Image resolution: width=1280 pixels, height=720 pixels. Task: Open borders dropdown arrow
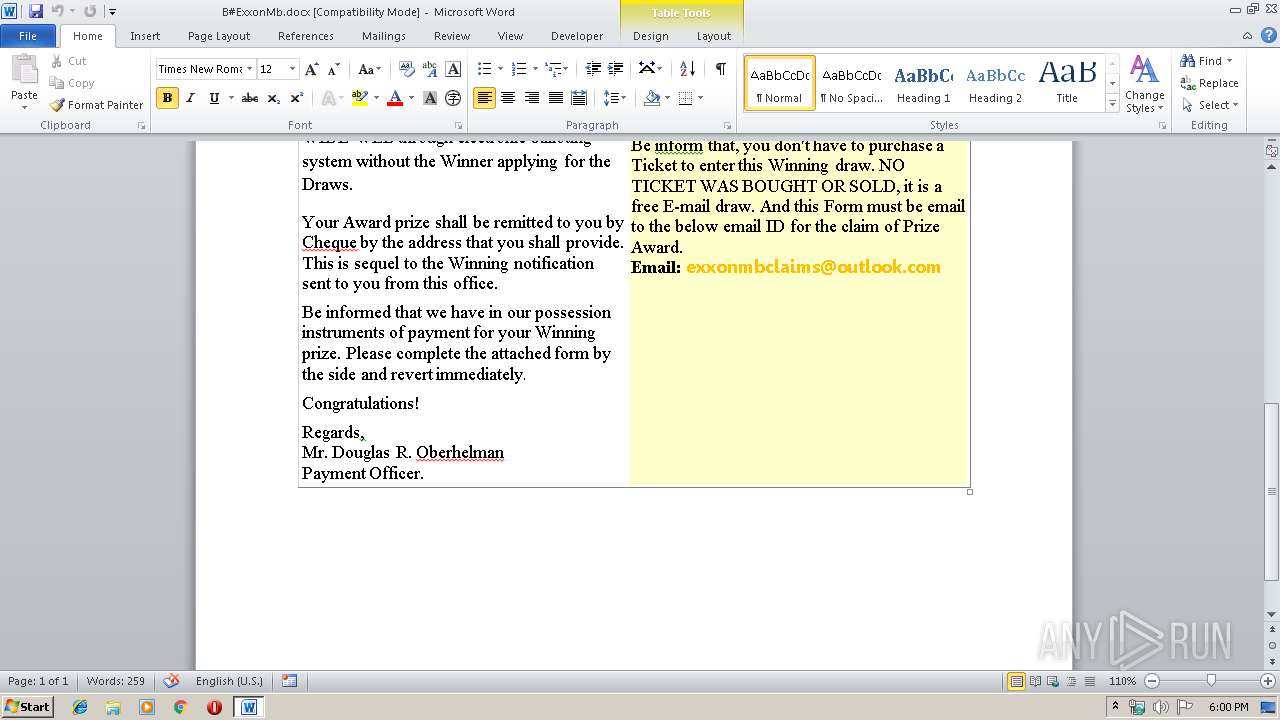point(700,98)
